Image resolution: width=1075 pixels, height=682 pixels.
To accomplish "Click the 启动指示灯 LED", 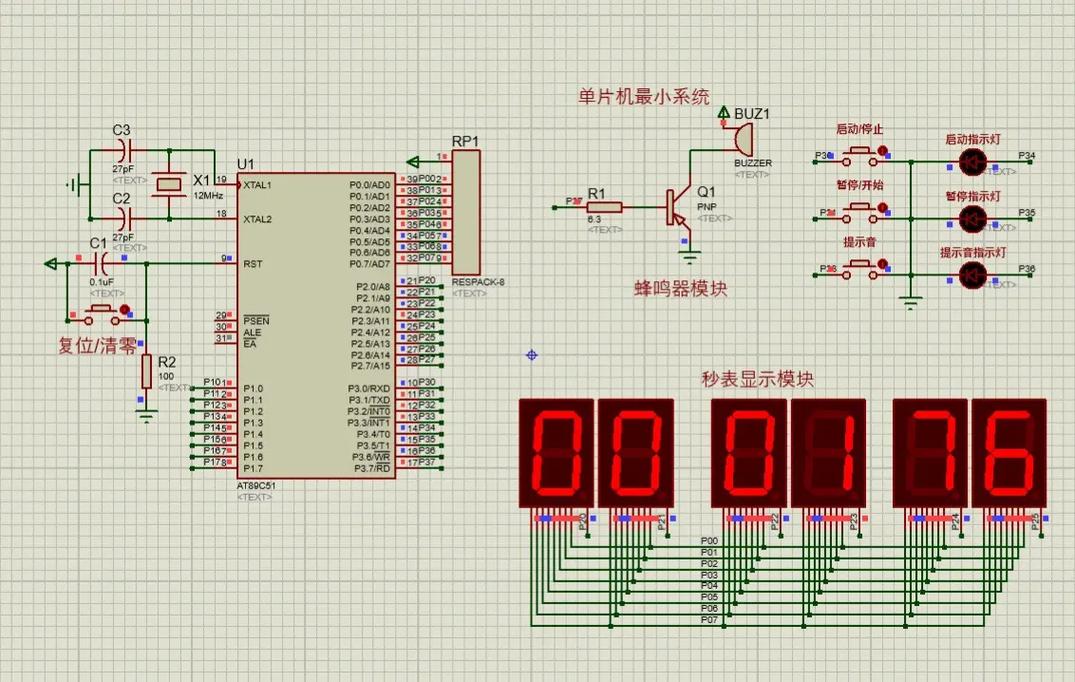I will point(972,161).
